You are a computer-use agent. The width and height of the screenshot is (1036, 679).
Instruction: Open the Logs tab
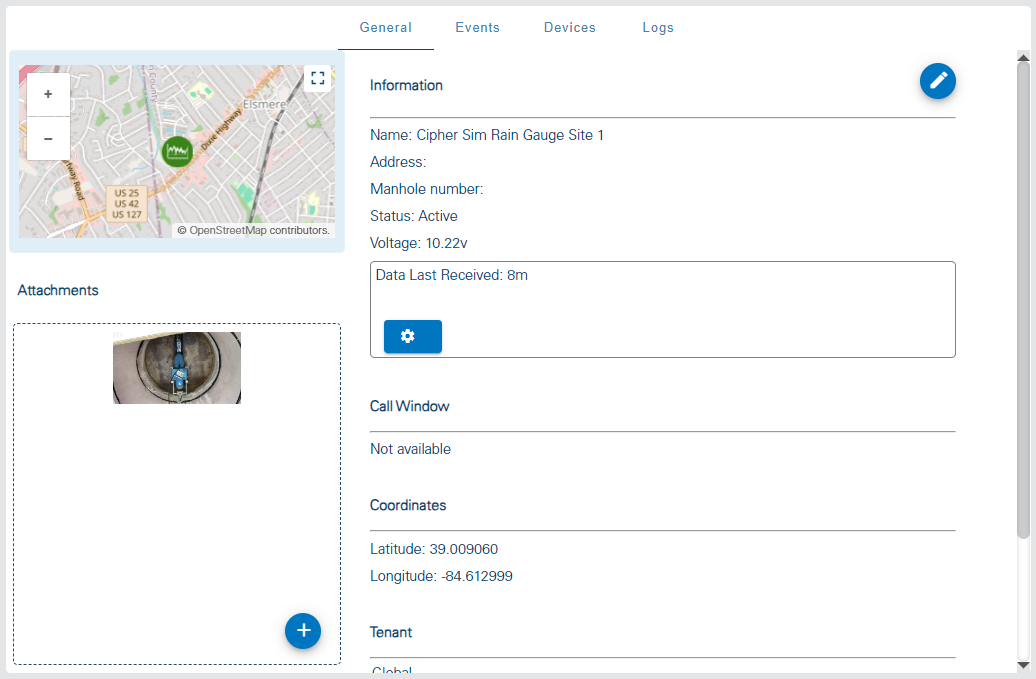pos(658,28)
